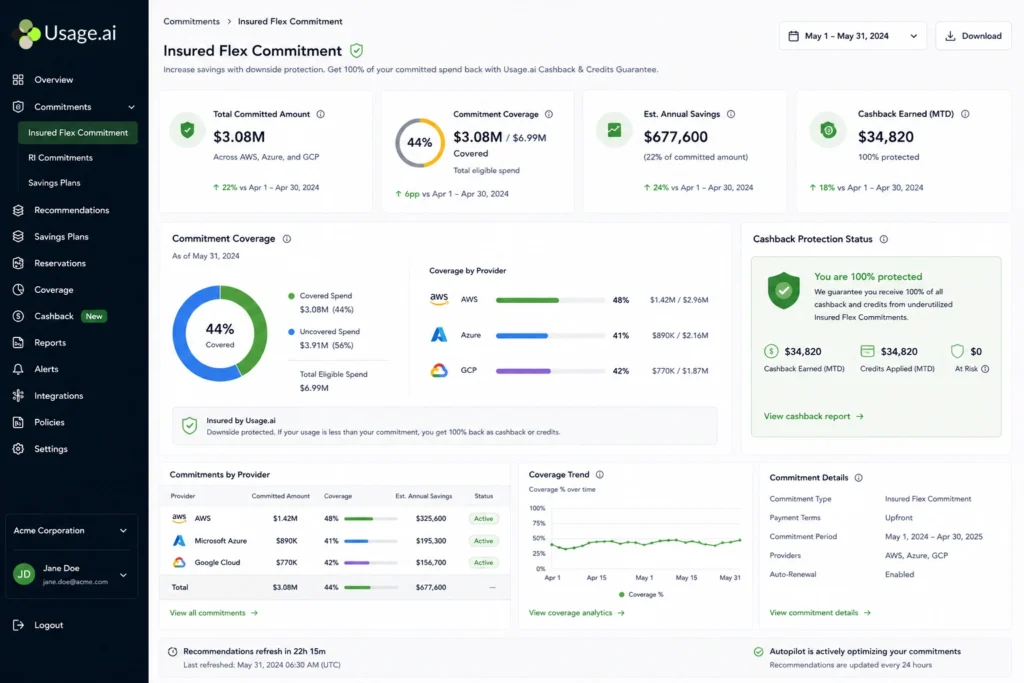Navigate to Reservations
Image resolution: width=1024 pixels, height=683 pixels.
[60, 263]
